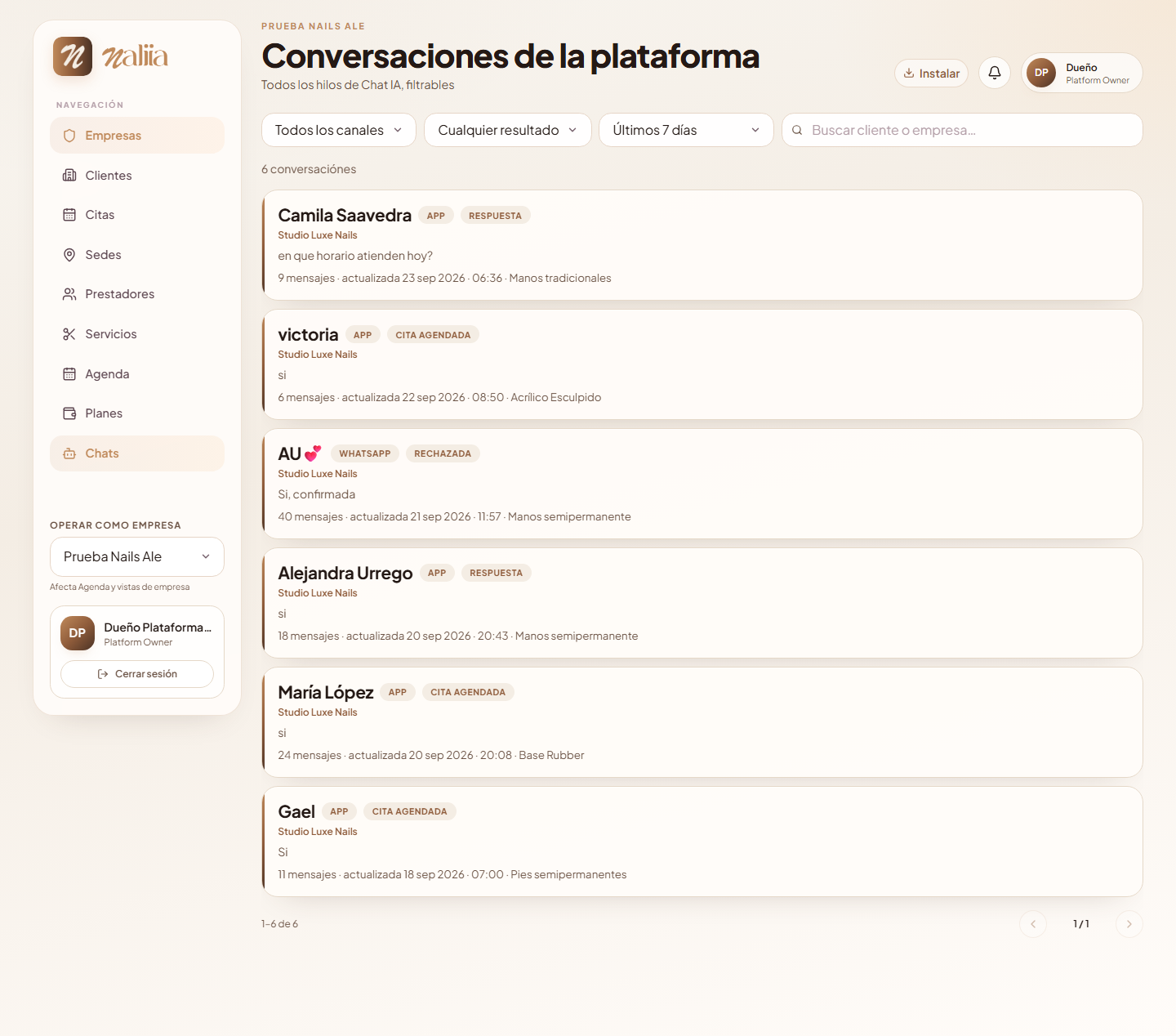The width and height of the screenshot is (1176, 1036).
Task: Click the people icon beside Prestadores
Action: tap(69, 294)
